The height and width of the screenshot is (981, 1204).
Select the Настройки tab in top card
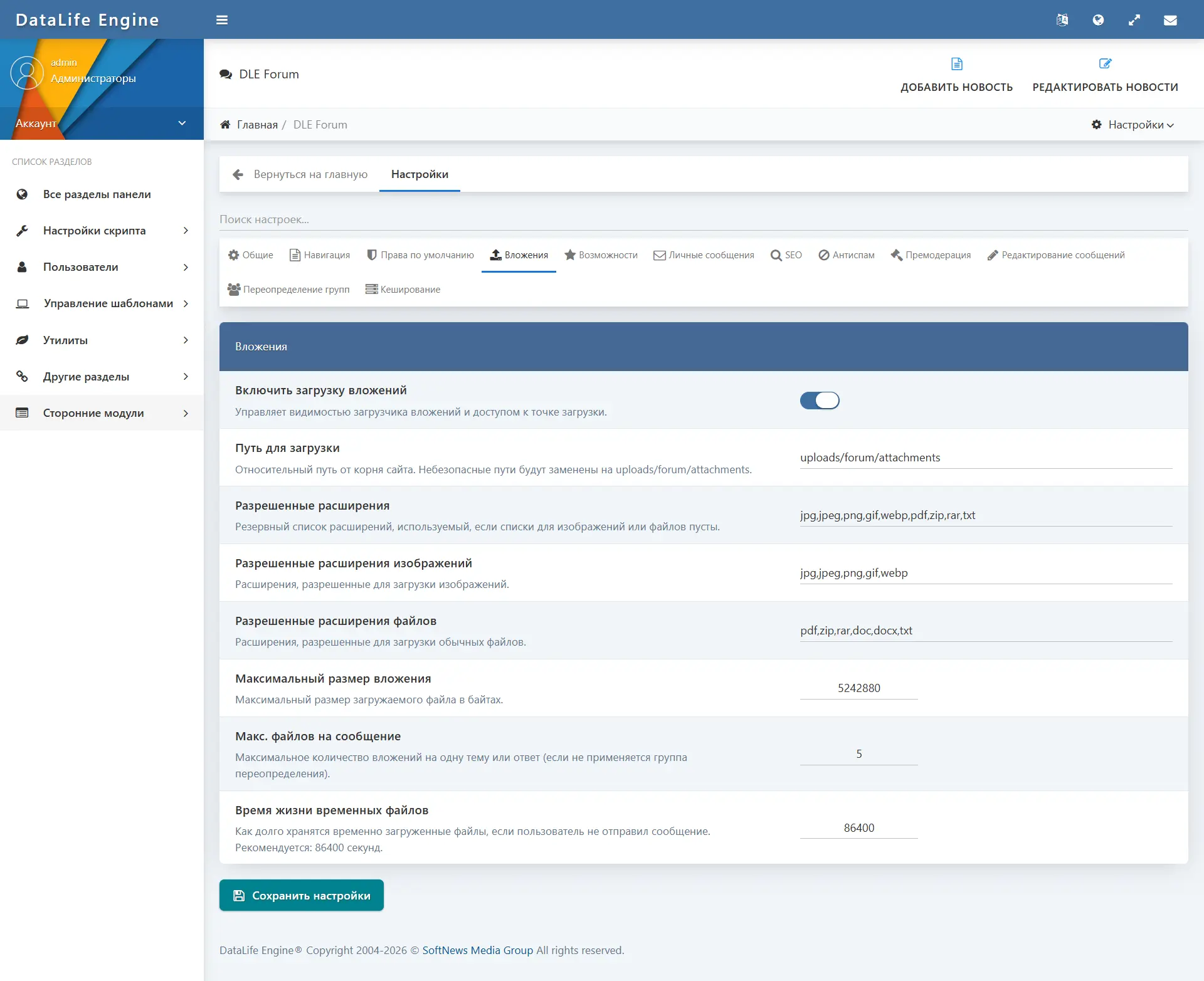(x=420, y=174)
